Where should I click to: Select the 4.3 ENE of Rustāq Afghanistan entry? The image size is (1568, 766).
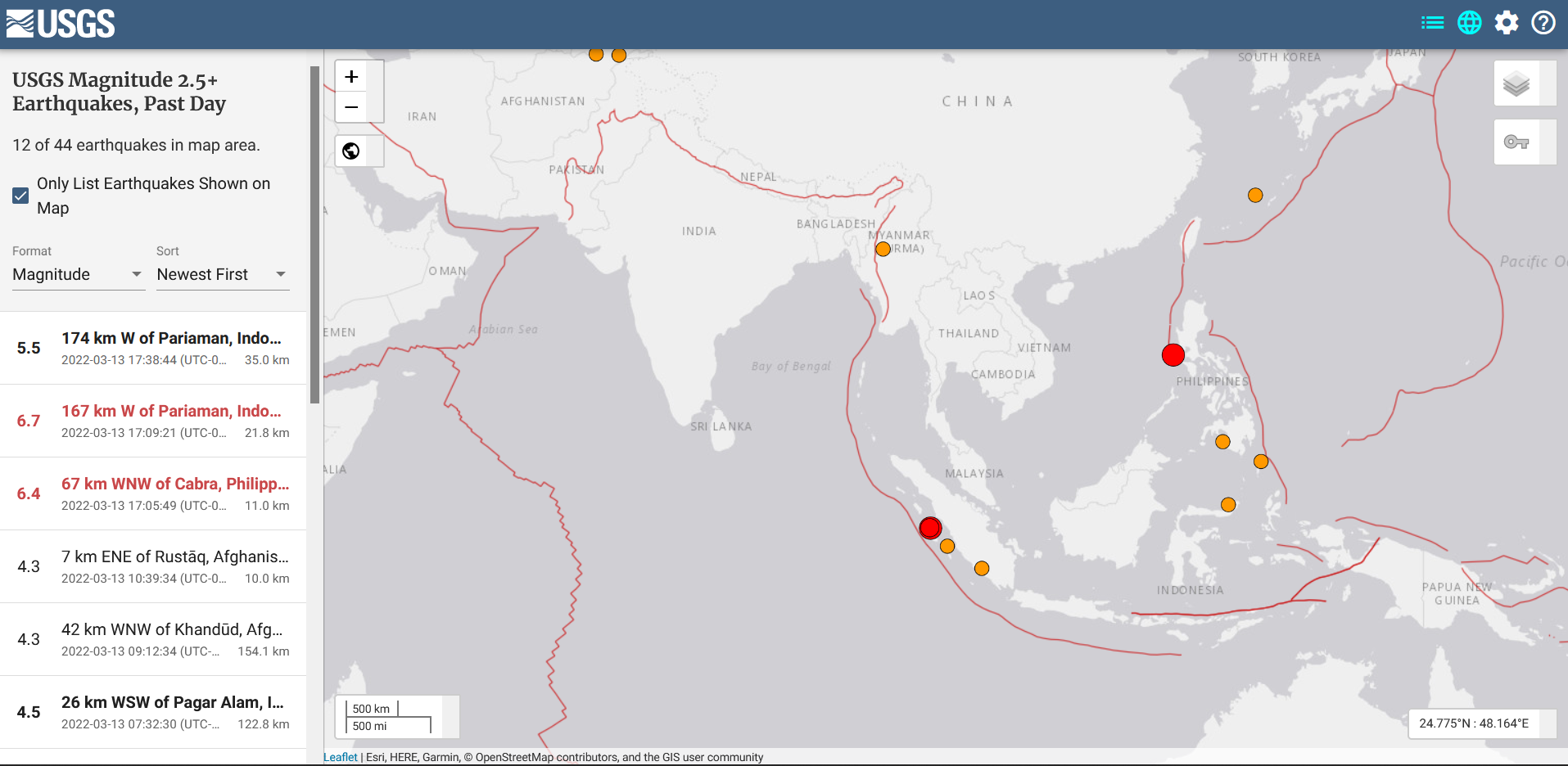click(153, 566)
